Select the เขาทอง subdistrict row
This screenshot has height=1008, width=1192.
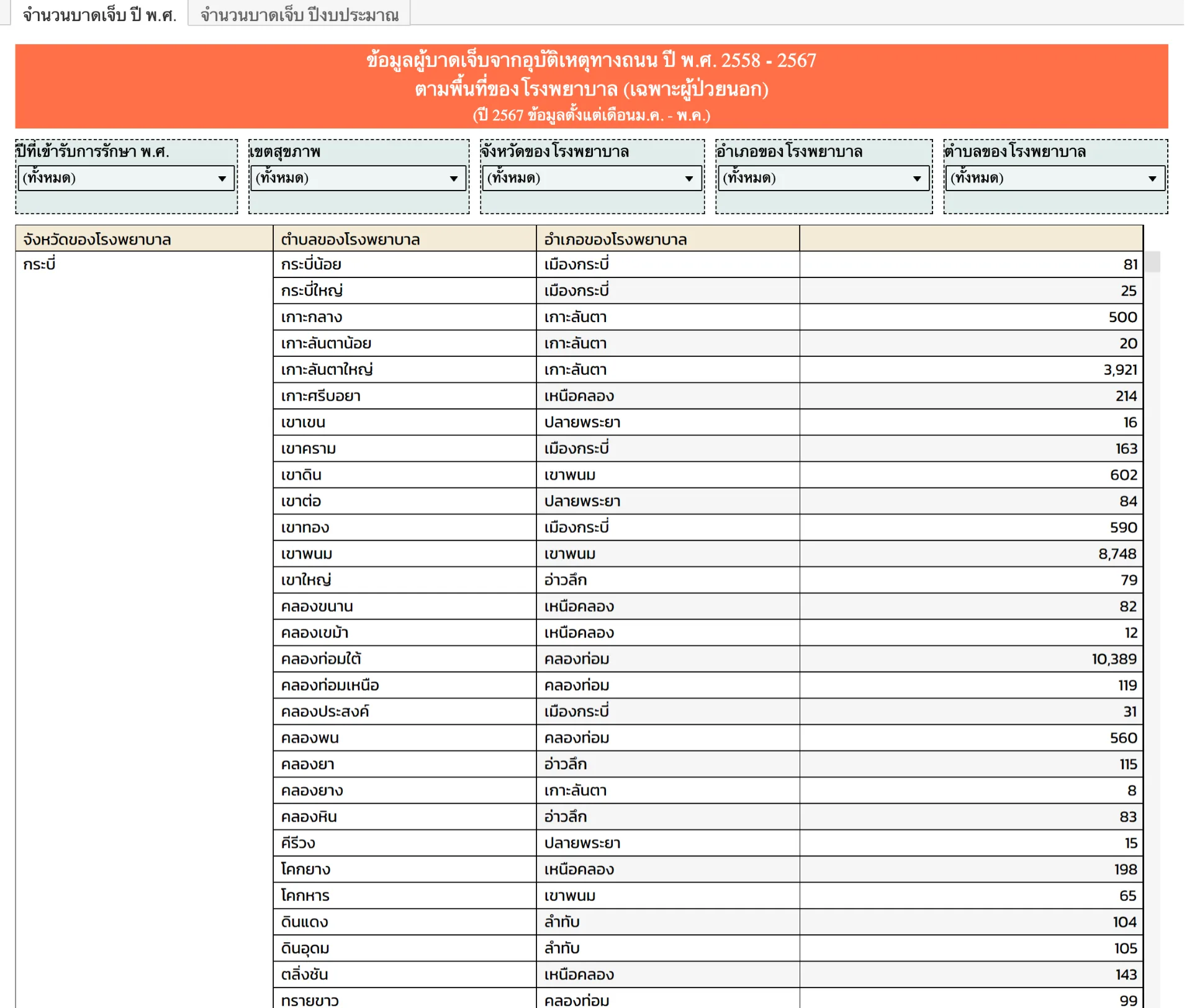[405, 528]
